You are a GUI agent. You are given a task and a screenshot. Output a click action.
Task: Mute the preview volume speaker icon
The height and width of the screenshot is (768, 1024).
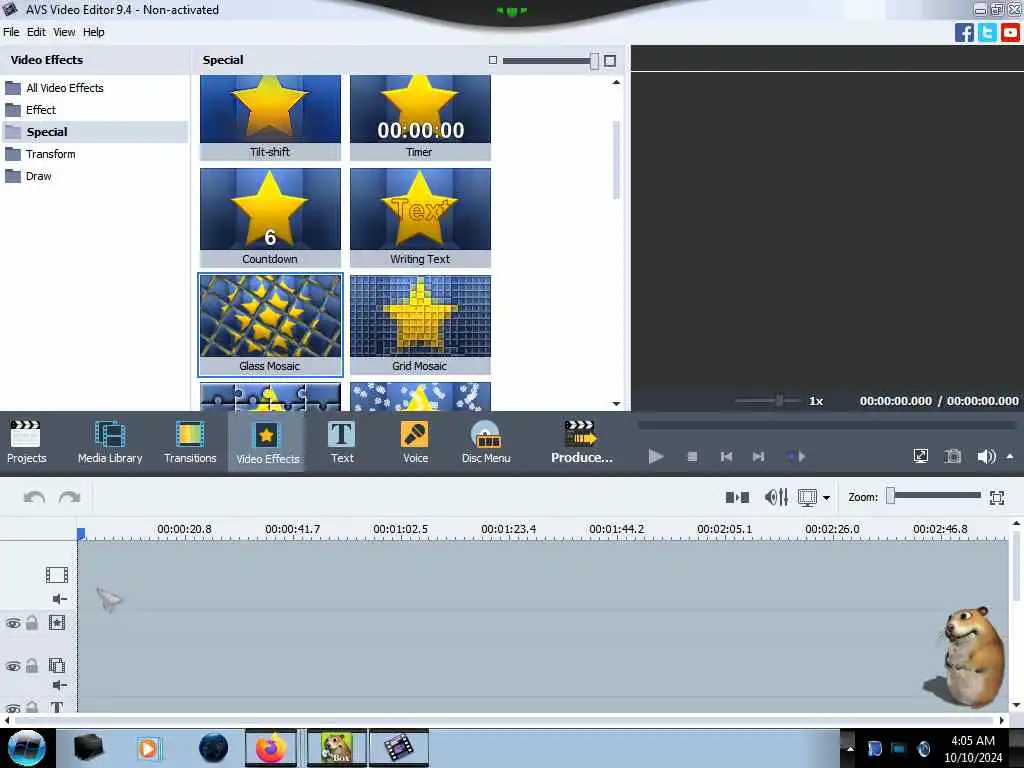(986, 456)
